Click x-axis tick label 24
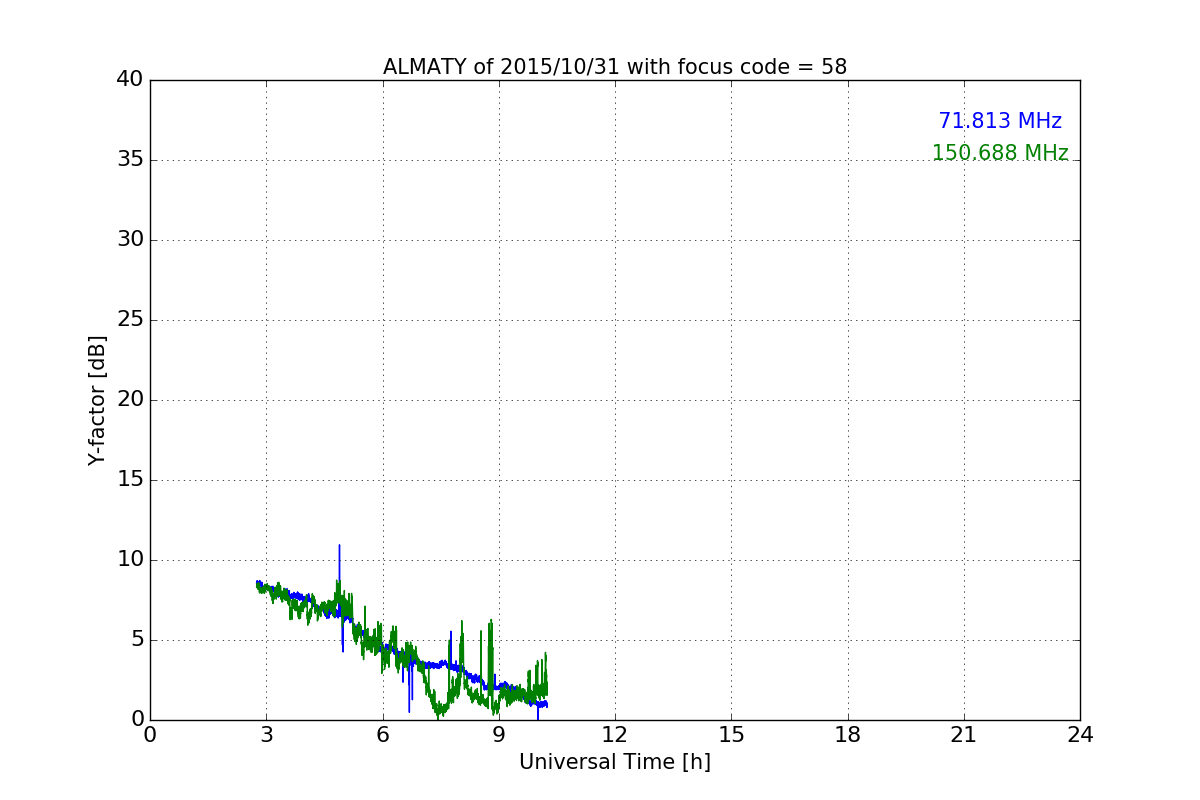1200x800 pixels. click(x=1080, y=735)
